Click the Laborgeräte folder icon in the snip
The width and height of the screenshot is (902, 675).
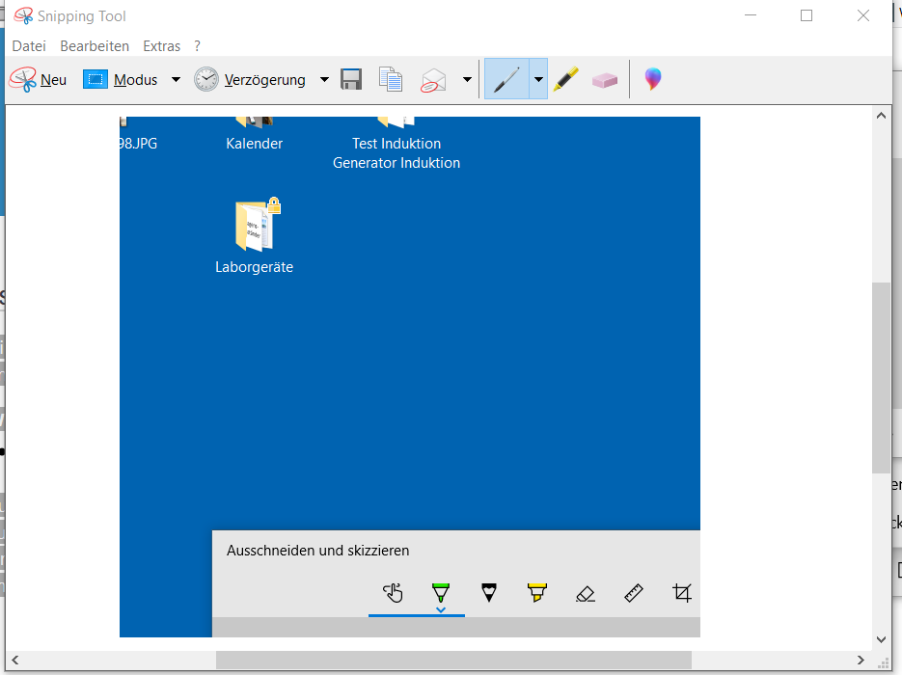(255, 226)
